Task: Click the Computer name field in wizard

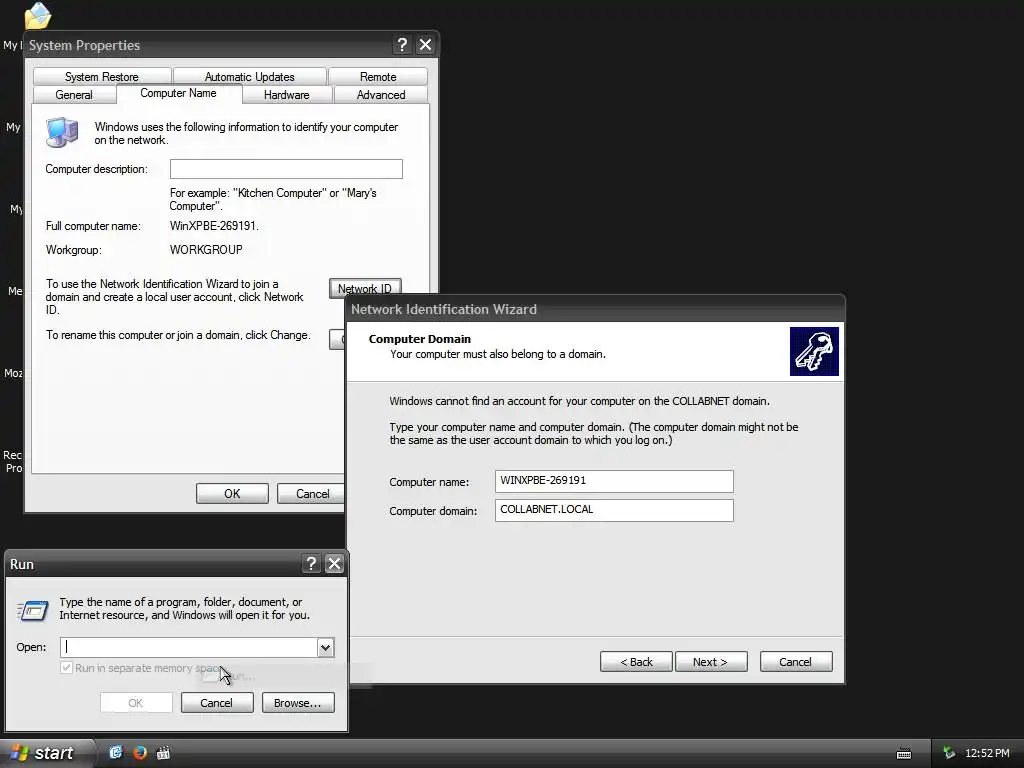Action: [x=614, y=481]
